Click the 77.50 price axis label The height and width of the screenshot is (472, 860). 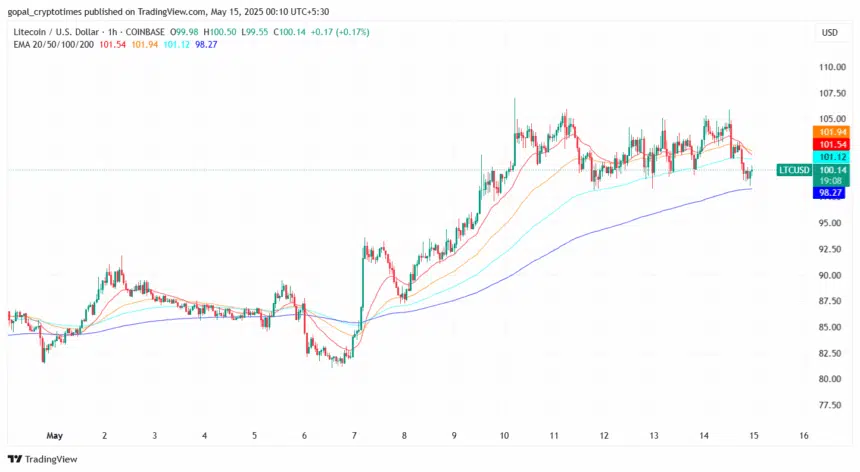pyautogui.click(x=830, y=405)
